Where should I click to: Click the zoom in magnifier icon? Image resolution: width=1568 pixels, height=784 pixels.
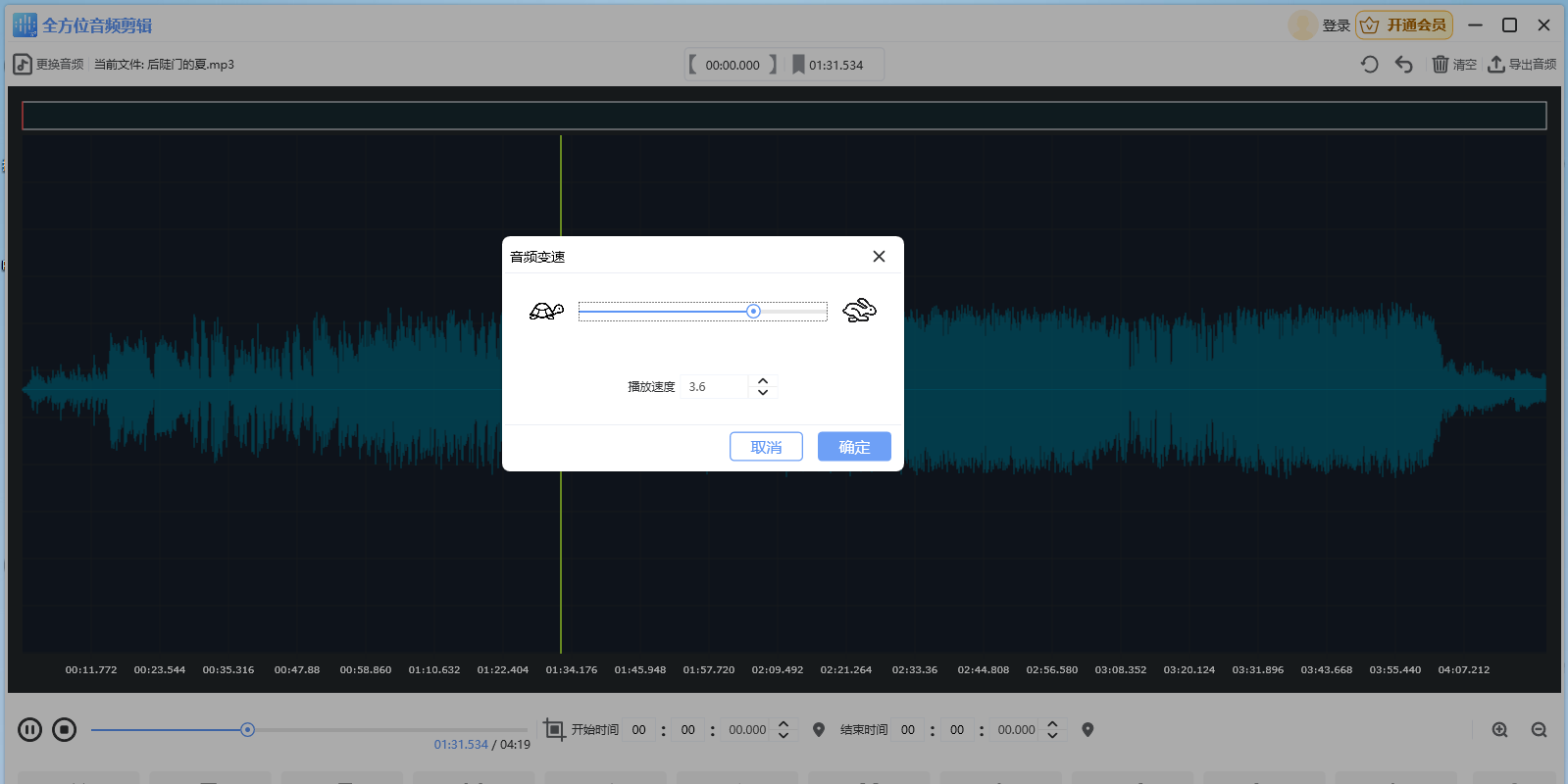click(1499, 730)
